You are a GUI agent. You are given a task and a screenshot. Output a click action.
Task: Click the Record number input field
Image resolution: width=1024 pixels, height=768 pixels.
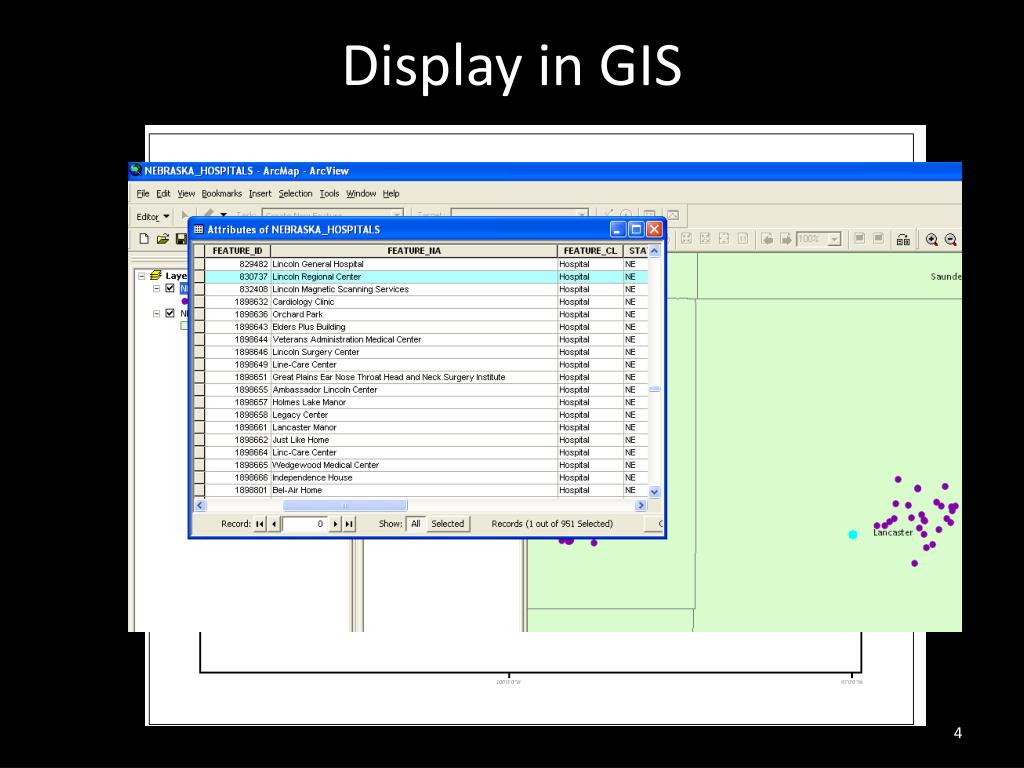point(304,524)
